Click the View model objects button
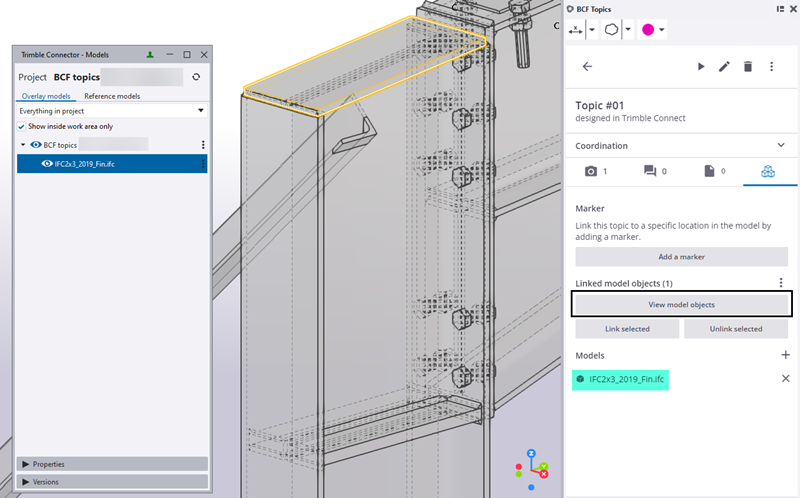 pos(681,304)
